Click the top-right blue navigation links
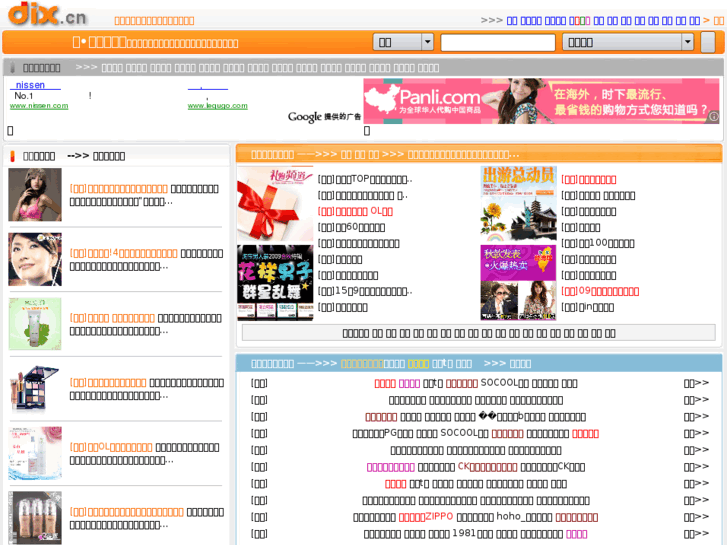The width and height of the screenshot is (727, 545). pyautogui.click(x=603, y=21)
